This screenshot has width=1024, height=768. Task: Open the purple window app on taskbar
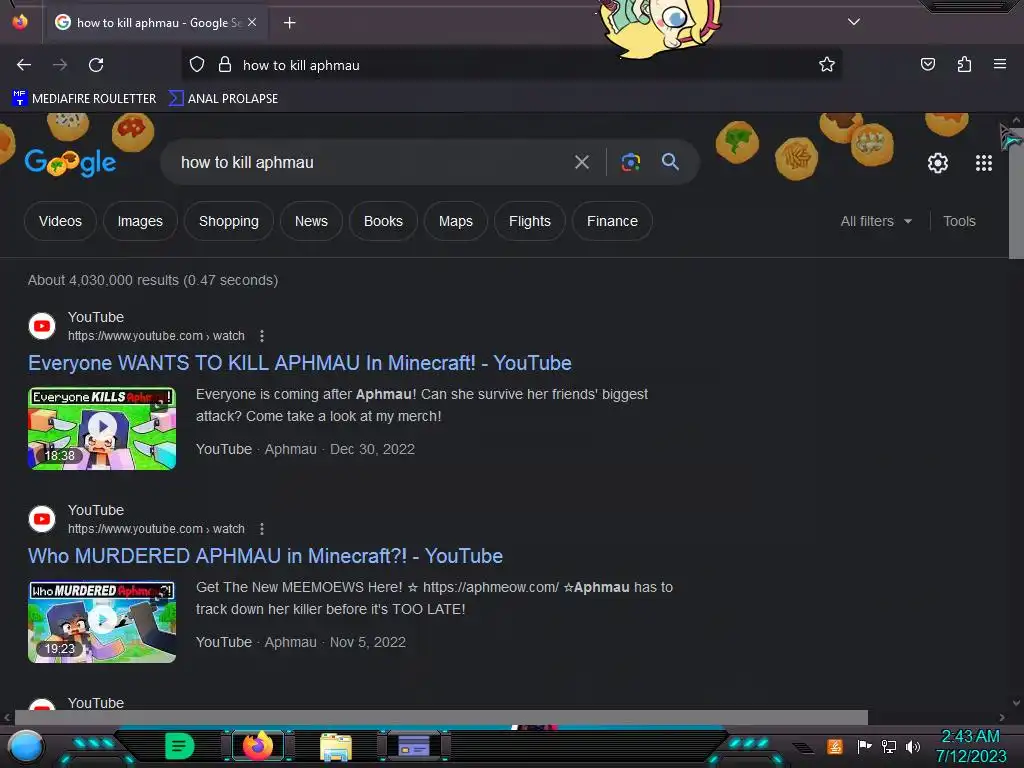pyautogui.click(x=414, y=745)
